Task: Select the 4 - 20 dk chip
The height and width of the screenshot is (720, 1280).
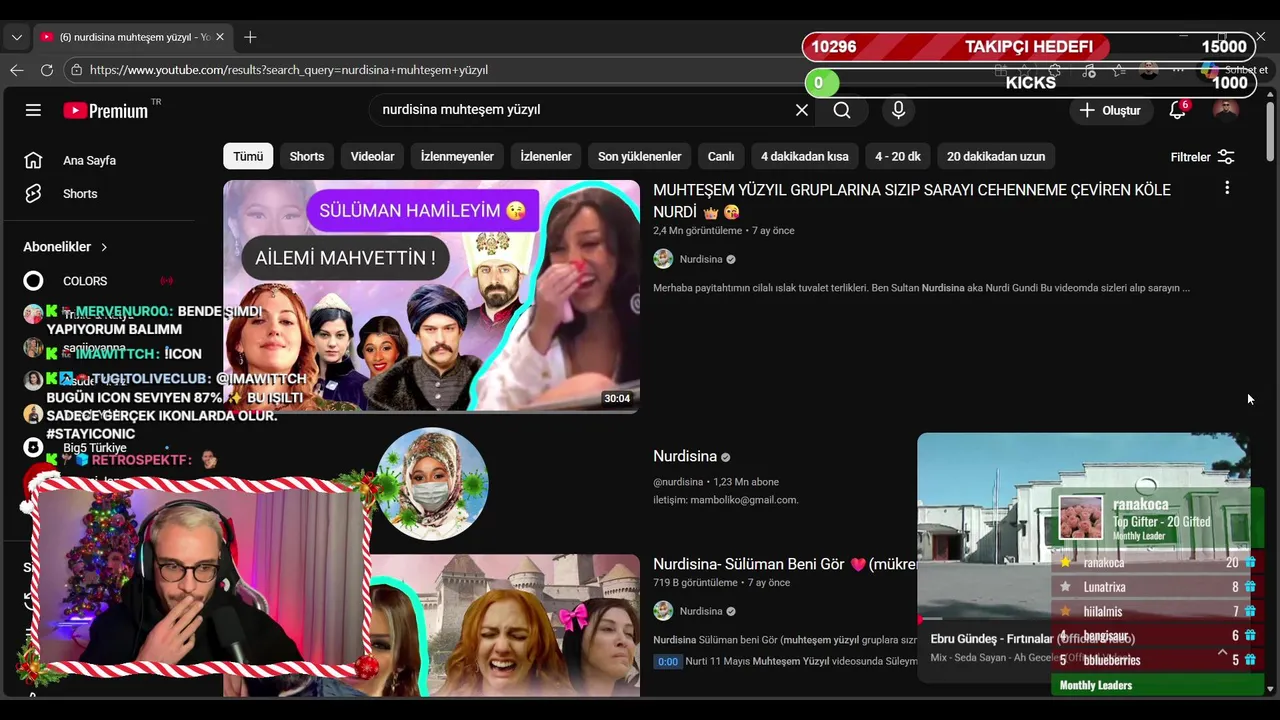Action: tap(898, 156)
